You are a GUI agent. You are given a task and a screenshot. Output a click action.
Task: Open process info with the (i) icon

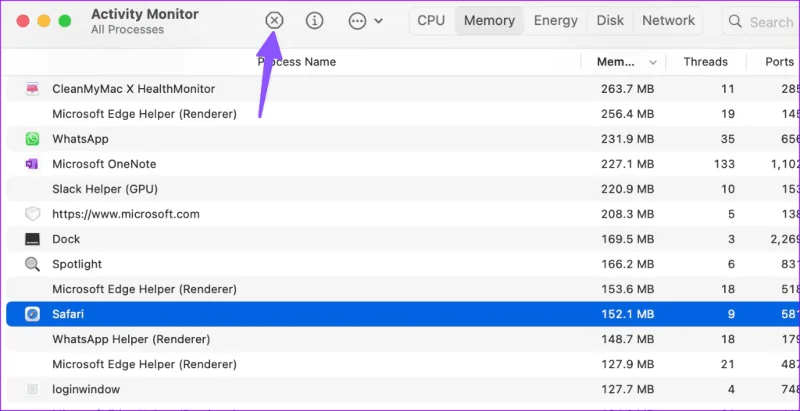tap(315, 21)
